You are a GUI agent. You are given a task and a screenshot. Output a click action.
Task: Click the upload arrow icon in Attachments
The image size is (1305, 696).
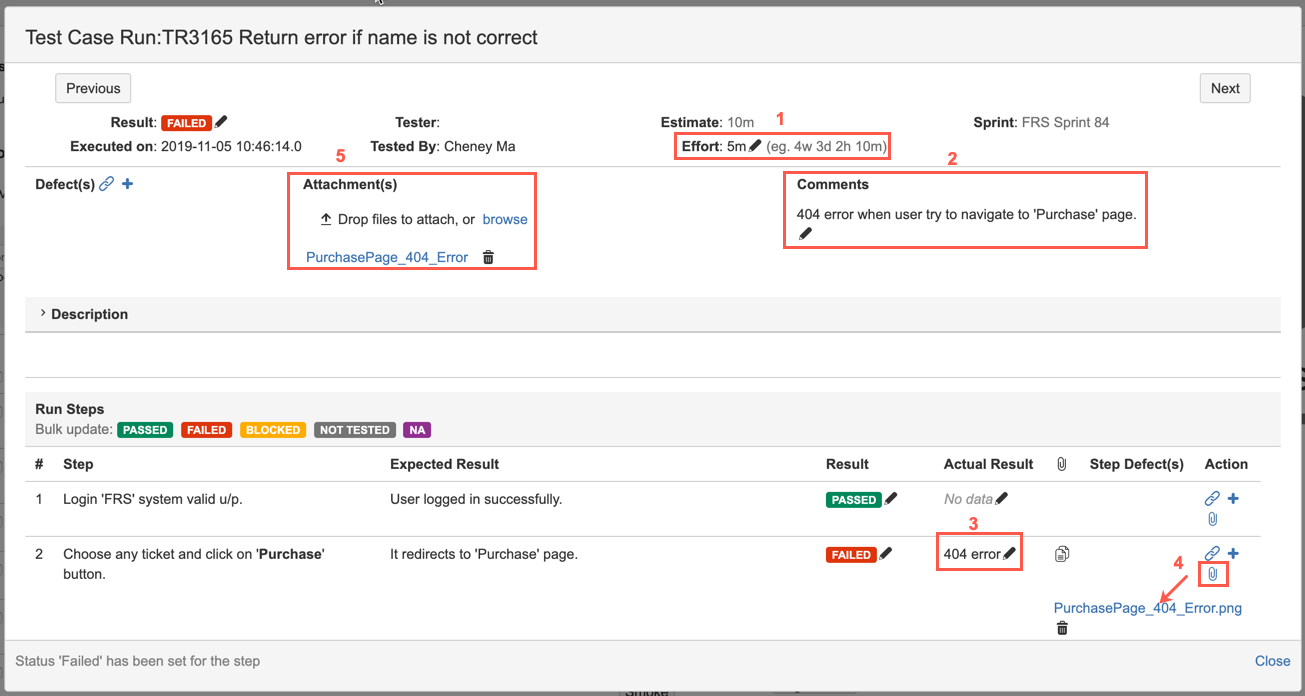click(325, 219)
